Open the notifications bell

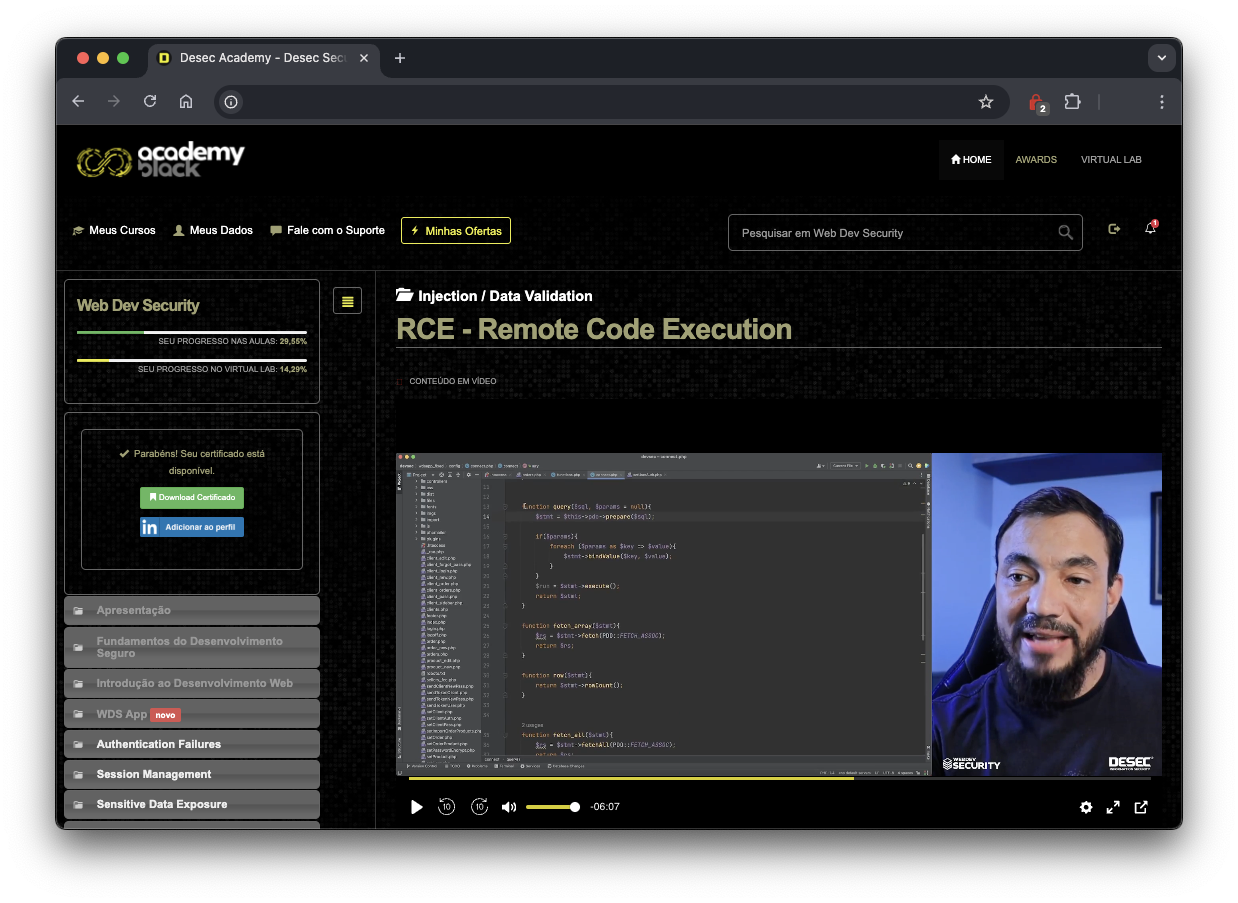(1150, 229)
